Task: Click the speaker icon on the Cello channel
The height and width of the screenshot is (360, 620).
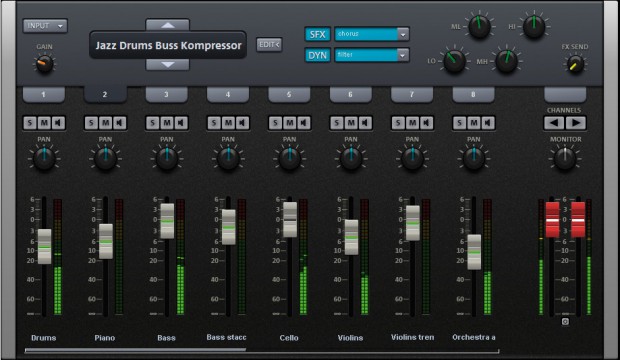Action: (x=304, y=123)
